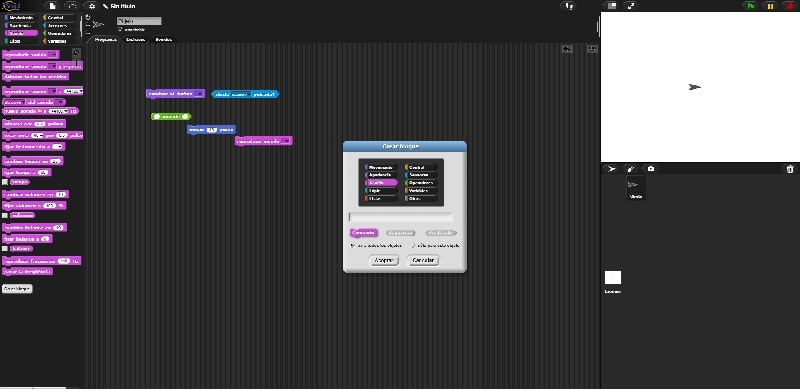Toggle the volume watcher checkbox
Viewport: 800px width, 392px height.
pos(5,215)
